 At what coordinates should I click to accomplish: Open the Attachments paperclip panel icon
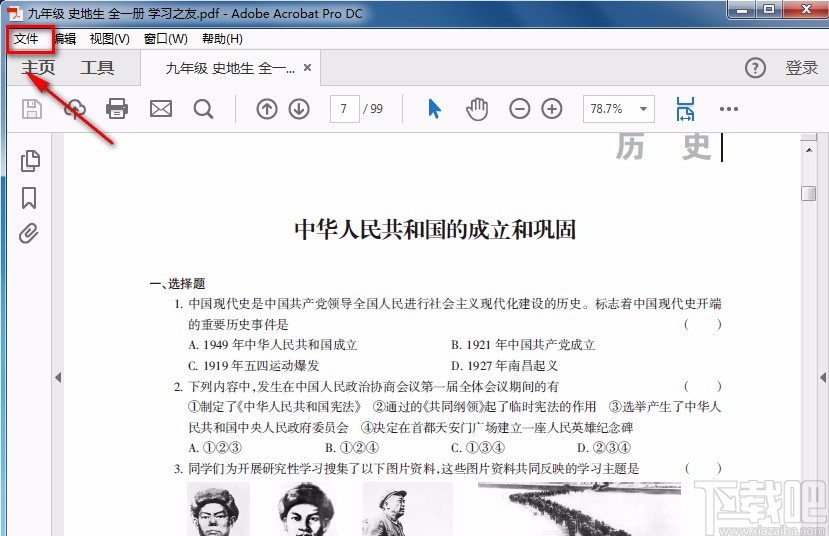(29, 233)
